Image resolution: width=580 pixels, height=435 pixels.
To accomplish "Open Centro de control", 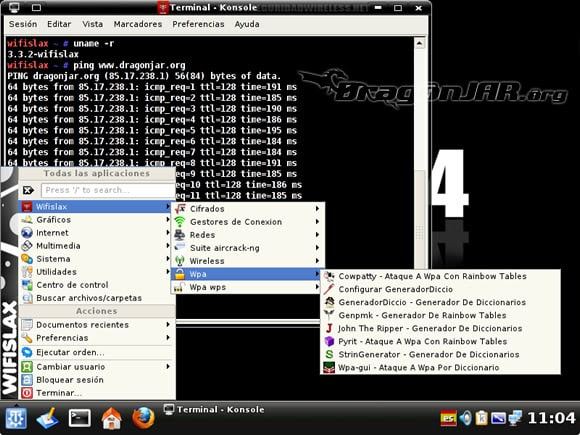I will pyautogui.click(x=97, y=285).
